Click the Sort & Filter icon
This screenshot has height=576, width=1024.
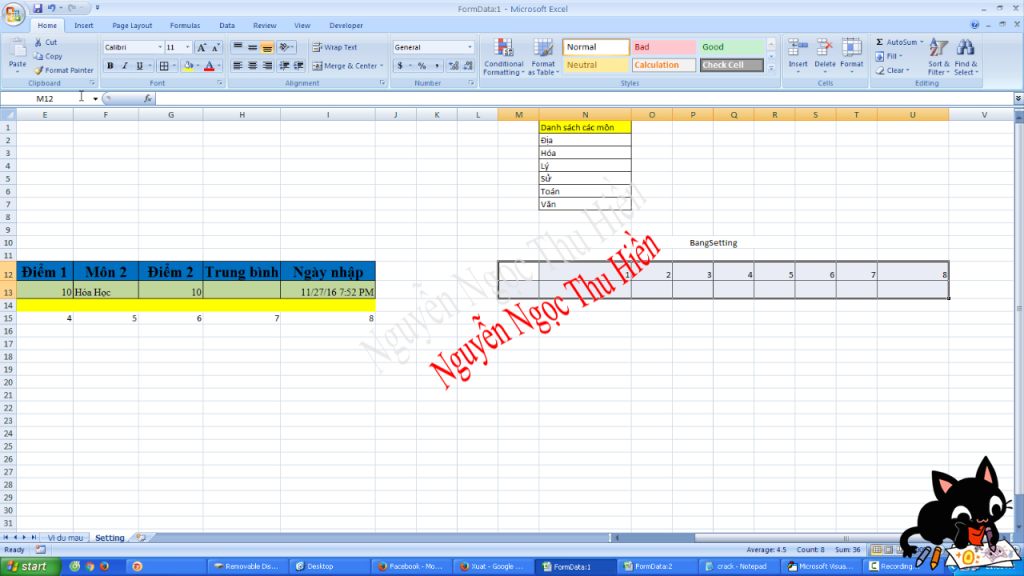coord(938,56)
